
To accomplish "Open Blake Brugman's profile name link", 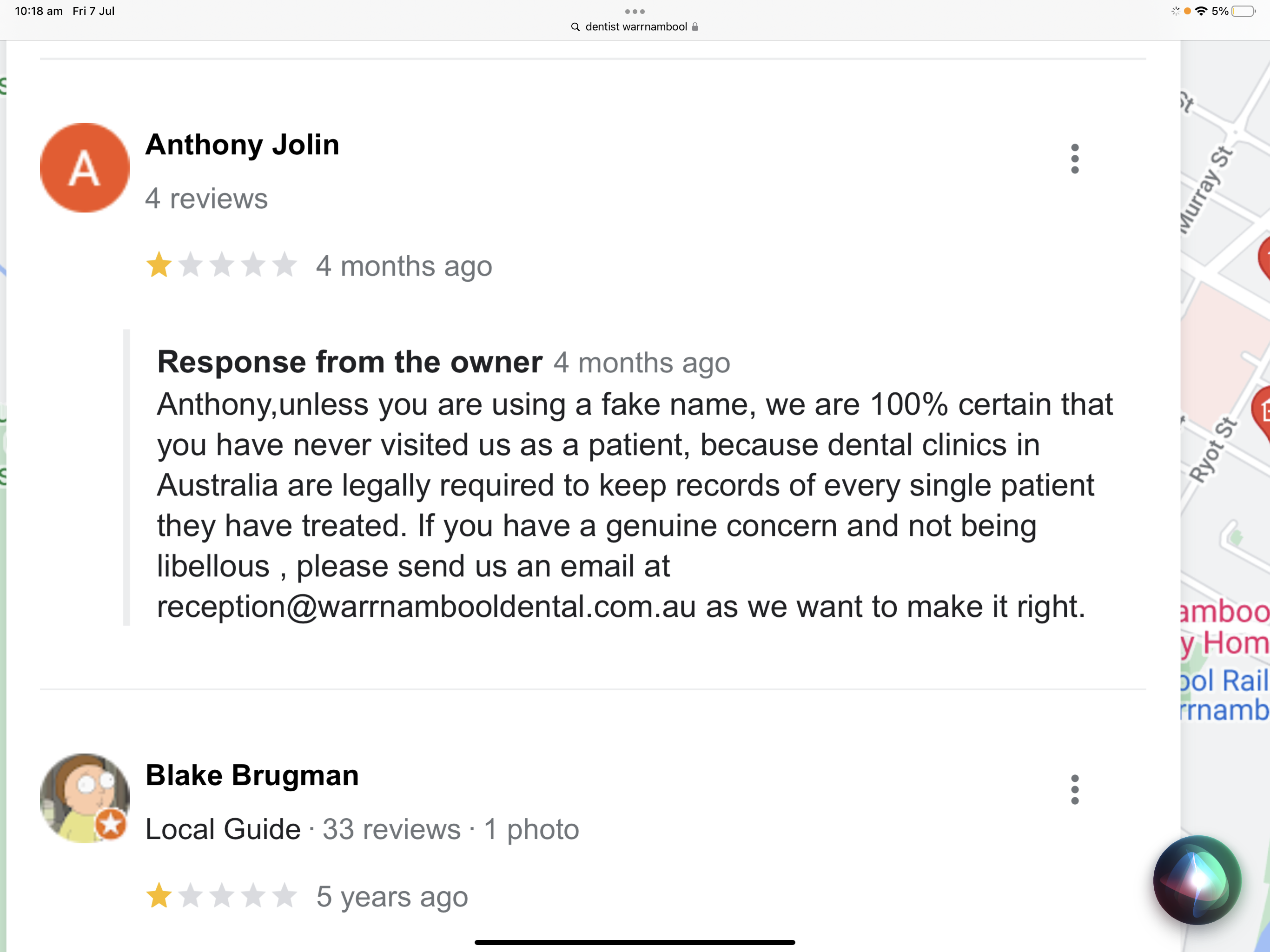I will (x=252, y=775).
